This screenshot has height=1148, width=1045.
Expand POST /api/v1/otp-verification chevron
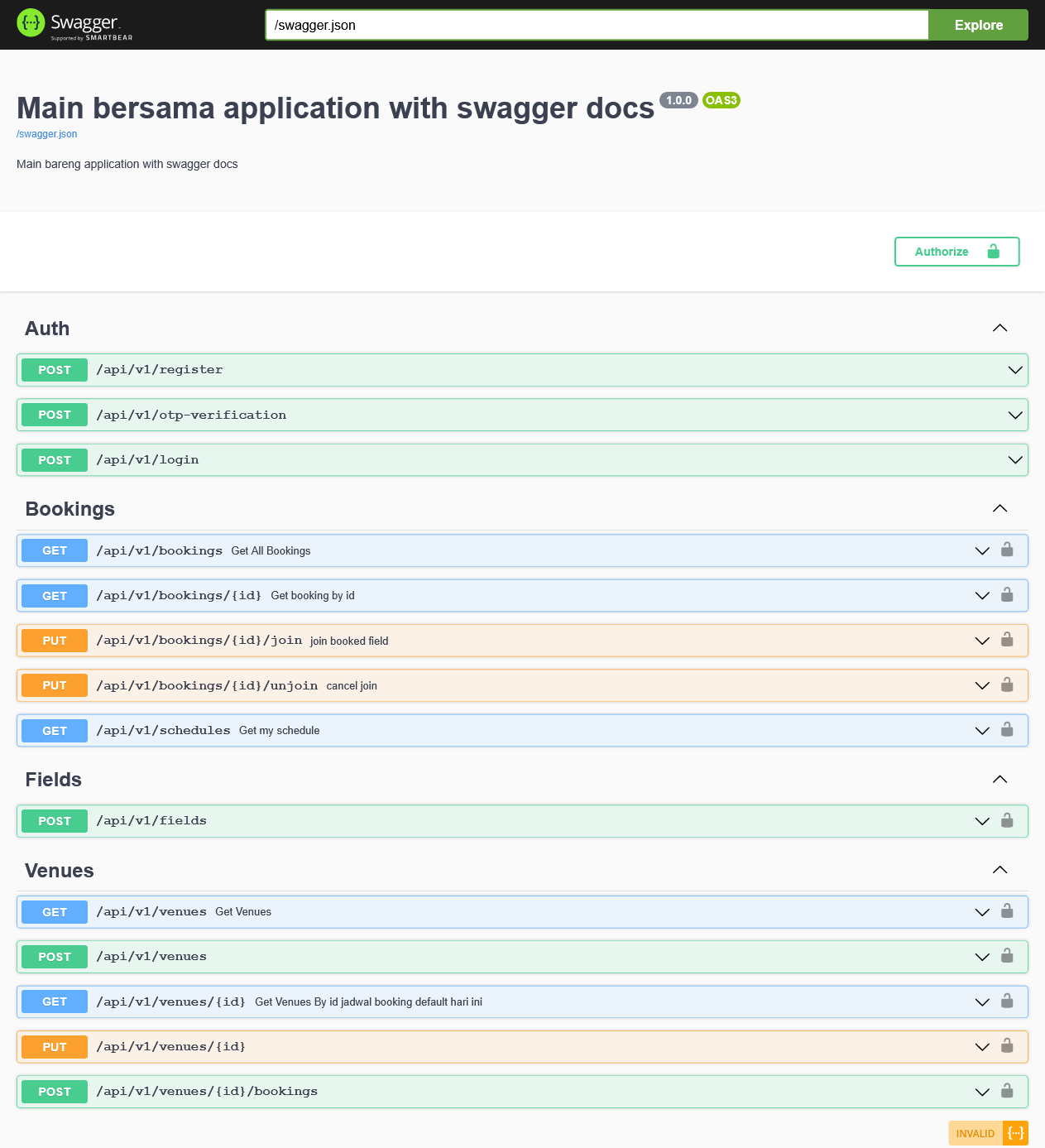click(x=1015, y=415)
